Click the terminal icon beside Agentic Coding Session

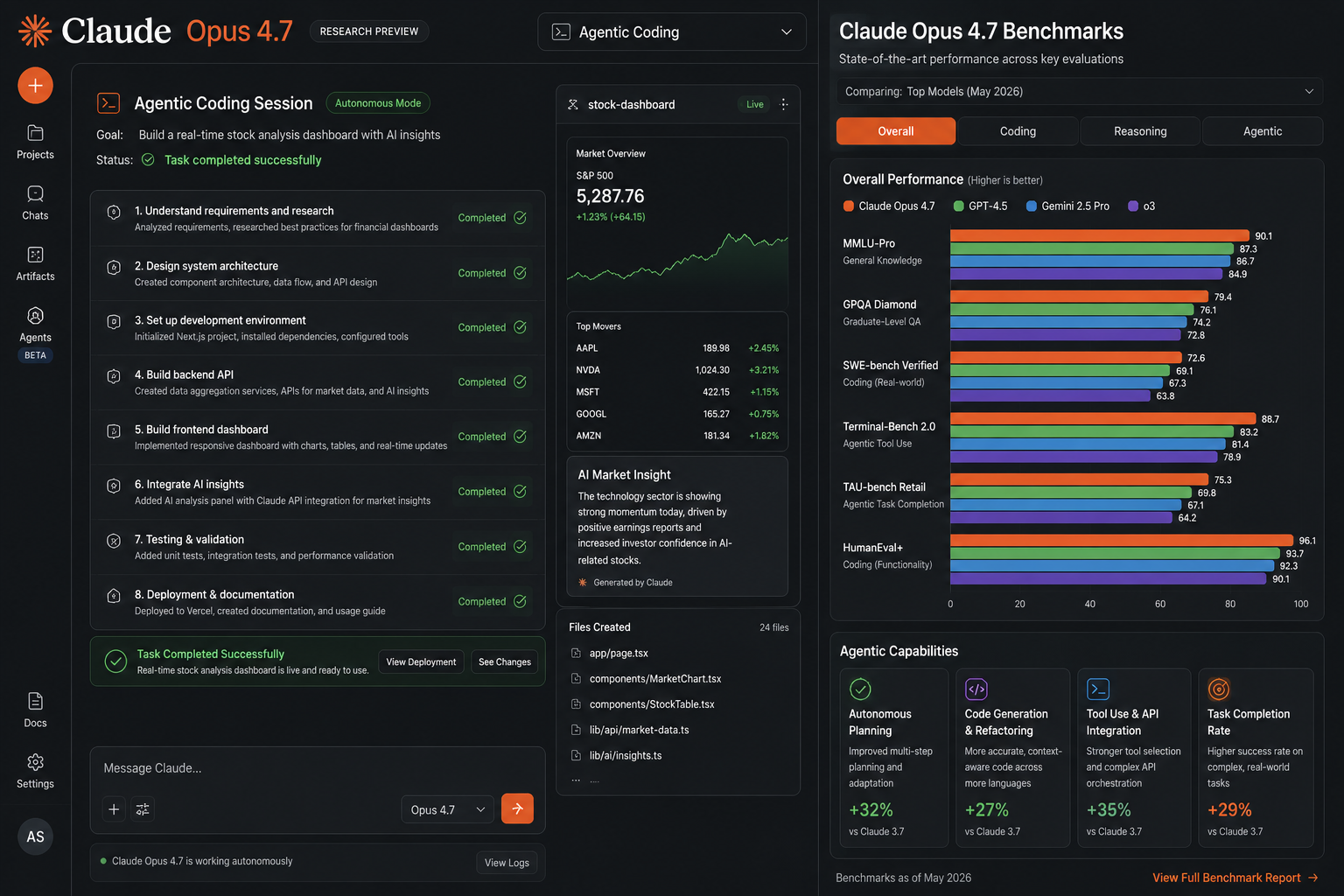click(108, 103)
